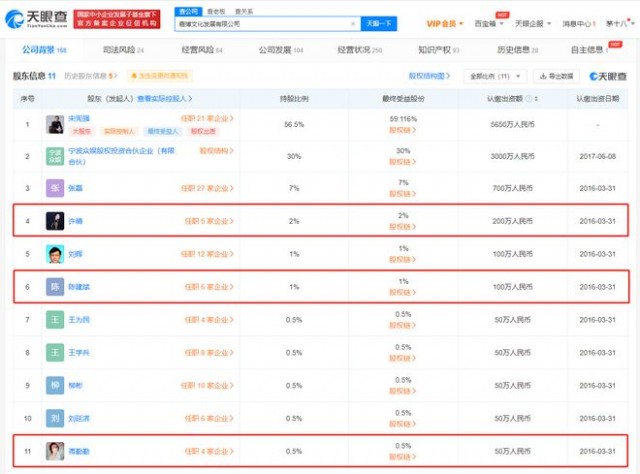
Task: Expand 任职 12 家企业 in row 5
Action: click(x=207, y=254)
